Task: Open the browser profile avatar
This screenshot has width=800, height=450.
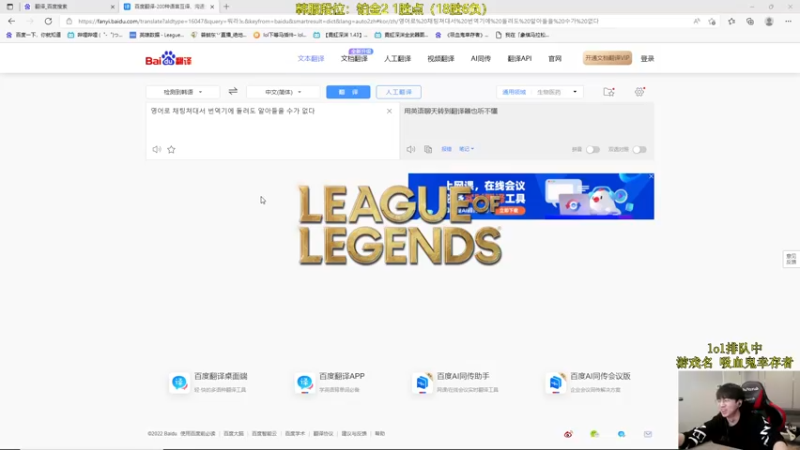Action: tap(769, 21)
